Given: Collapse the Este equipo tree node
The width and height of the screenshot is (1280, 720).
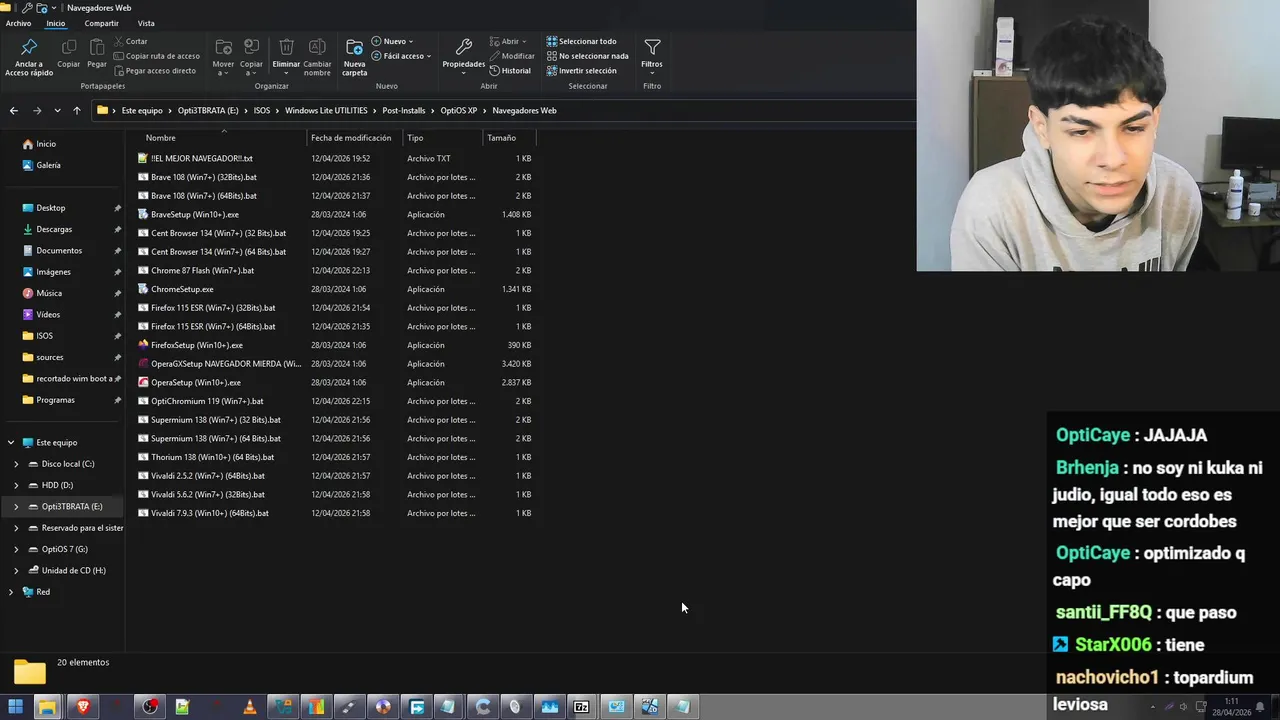Looking at the screenshot, I should 11,442.
